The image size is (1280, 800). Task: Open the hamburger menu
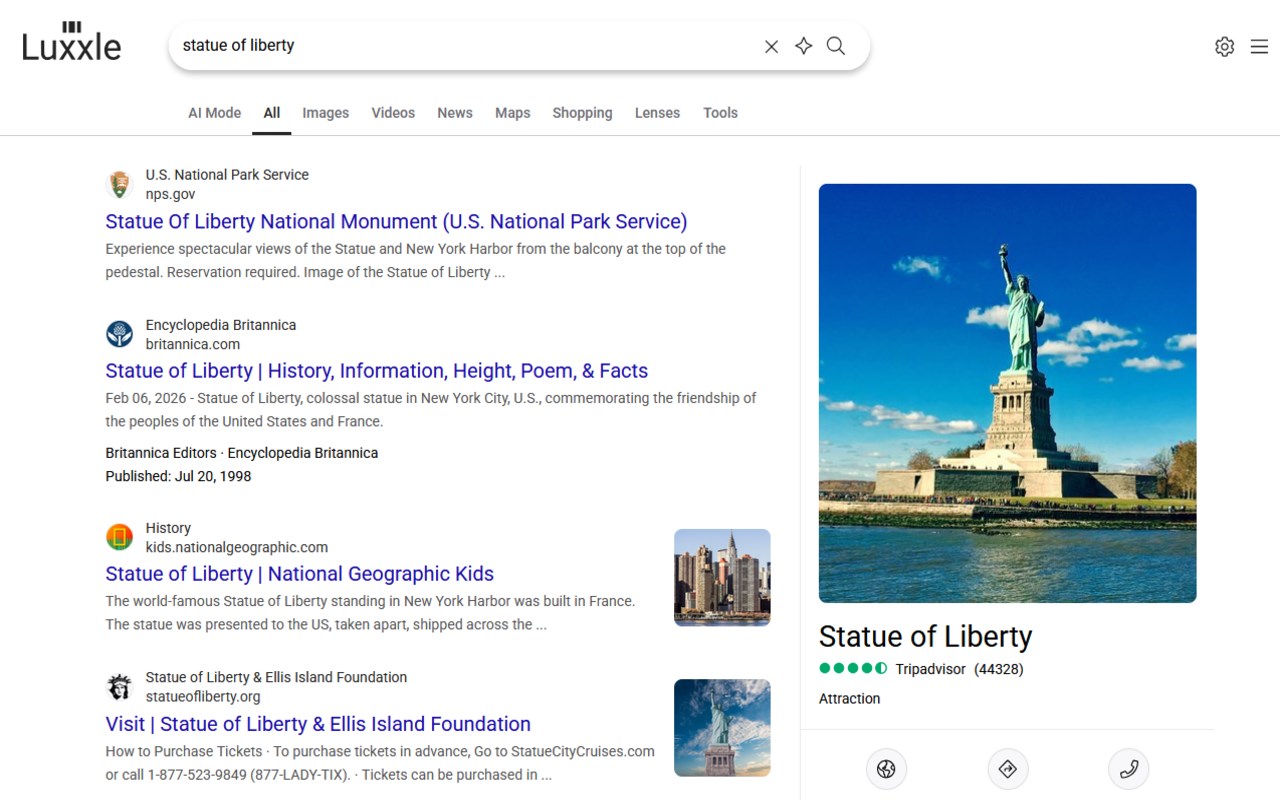1259,47
